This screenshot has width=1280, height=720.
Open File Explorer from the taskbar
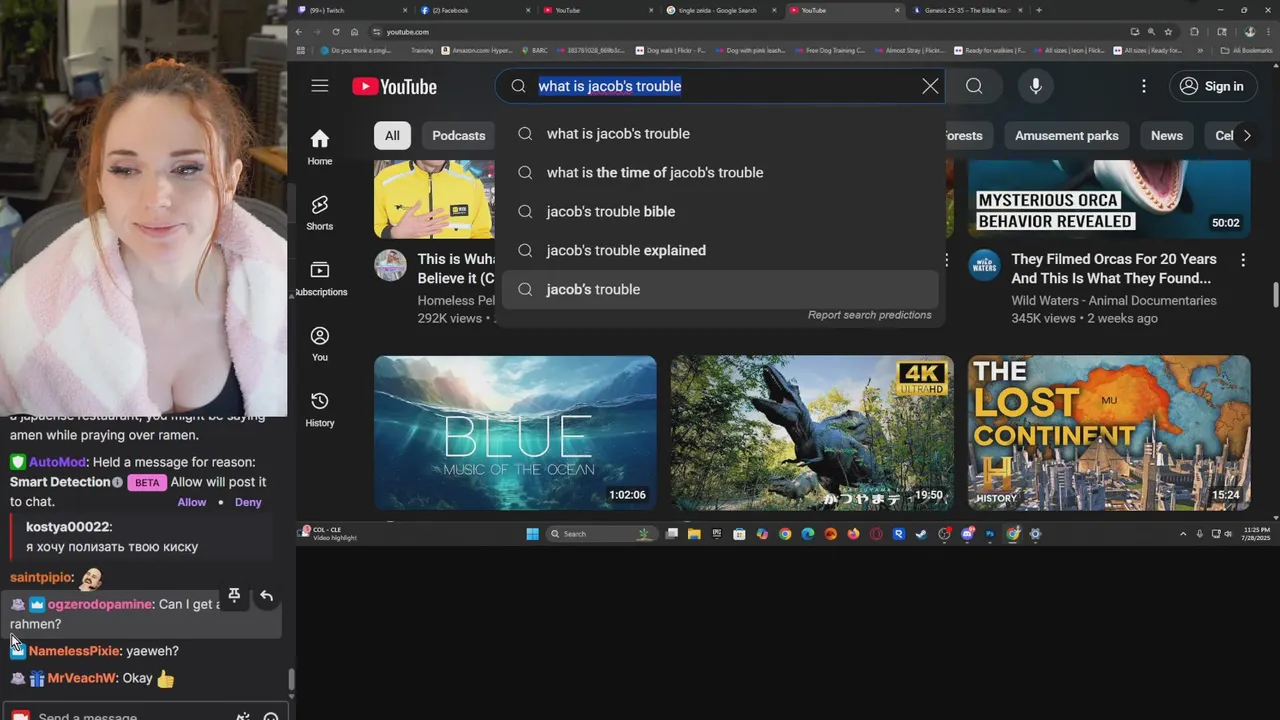point(694,534)
